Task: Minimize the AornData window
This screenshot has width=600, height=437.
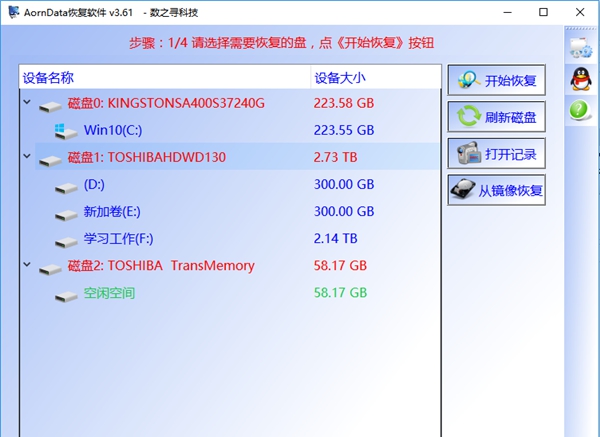Action: [507, 12]
